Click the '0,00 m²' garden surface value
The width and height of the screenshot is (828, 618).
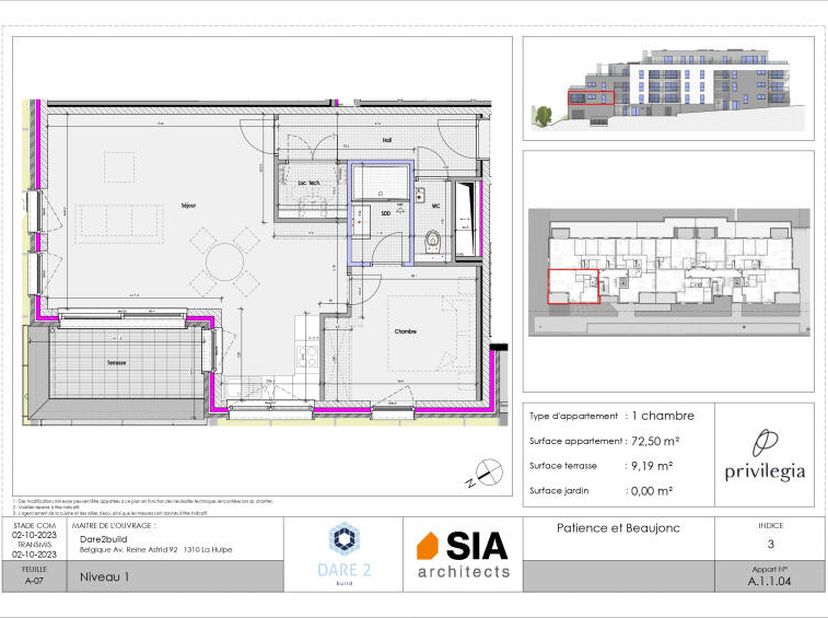pos(652,491)
